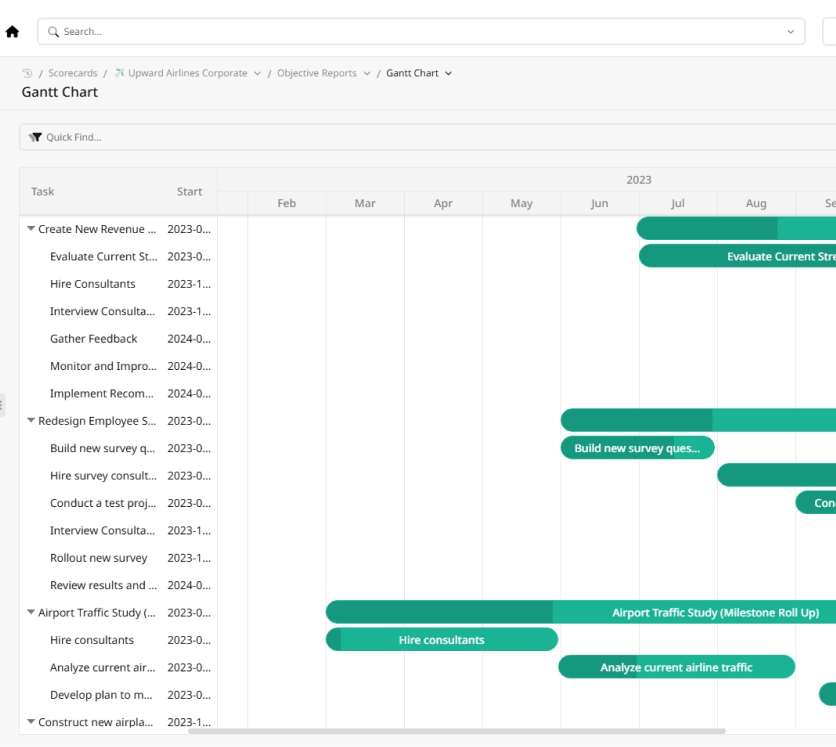Open the recent history breadcrumb icon
This screenshot has width=836, height=747.
pyautogui.click(x=27, y=73)
